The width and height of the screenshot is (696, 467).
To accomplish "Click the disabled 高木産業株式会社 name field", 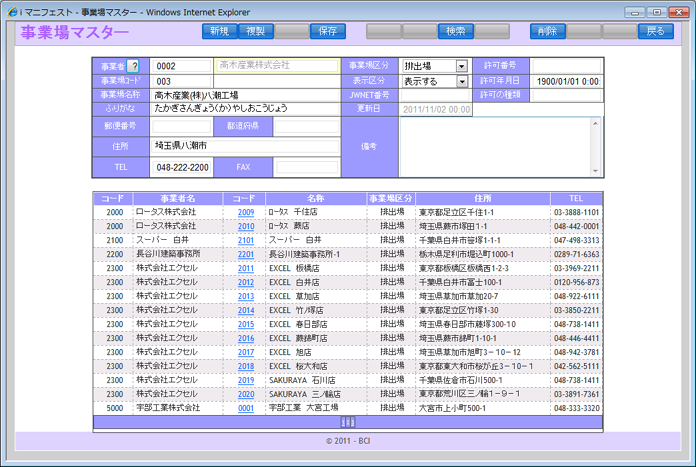I will [x=277, y=66].
